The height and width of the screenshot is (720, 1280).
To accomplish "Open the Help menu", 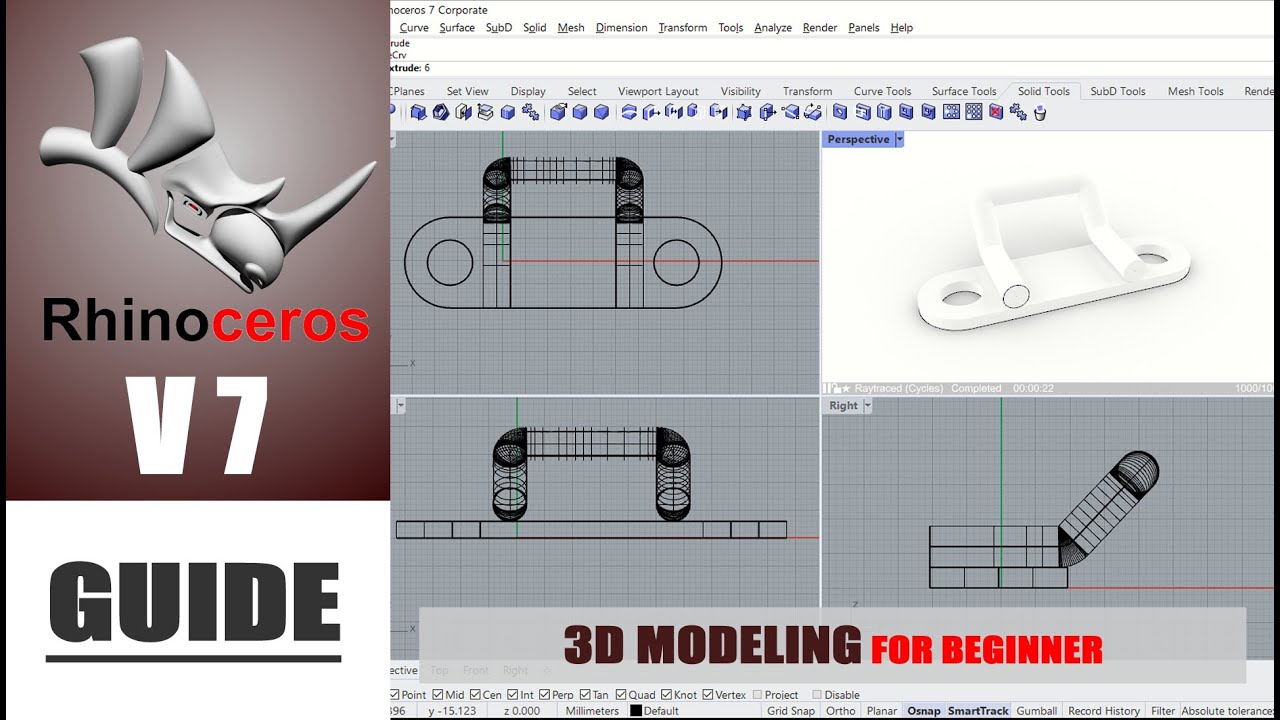I will 902,28.
